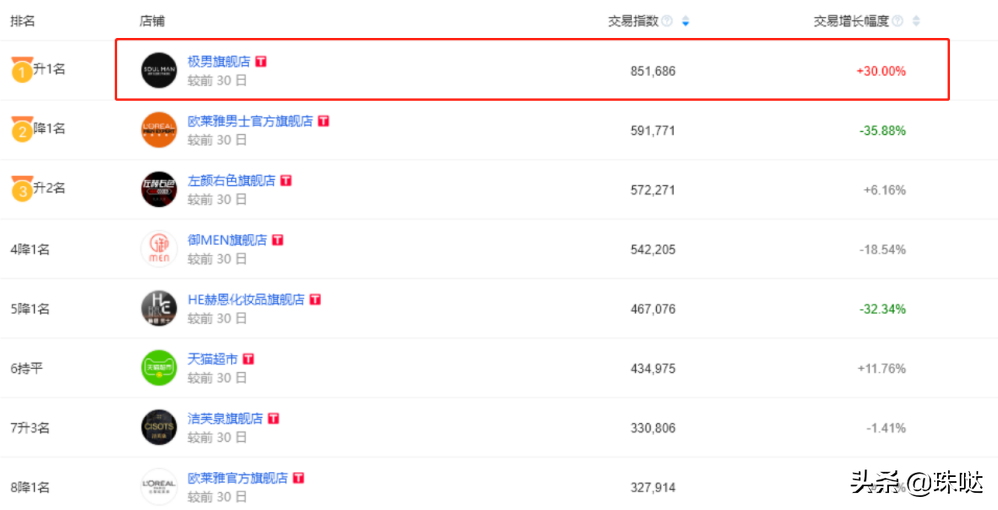The width and height of the screenshot is (998, 510).
Task: Open 欧莱雅男士官方旗舰店 store link
Action: 250,121
